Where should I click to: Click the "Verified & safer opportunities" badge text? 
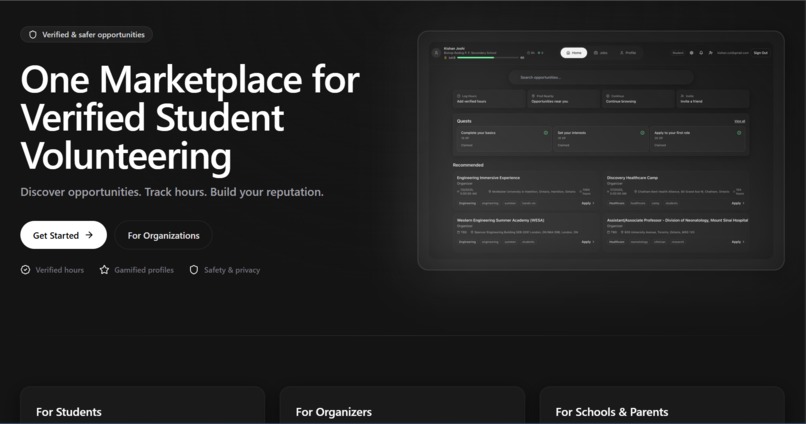(x=94, y=34)
